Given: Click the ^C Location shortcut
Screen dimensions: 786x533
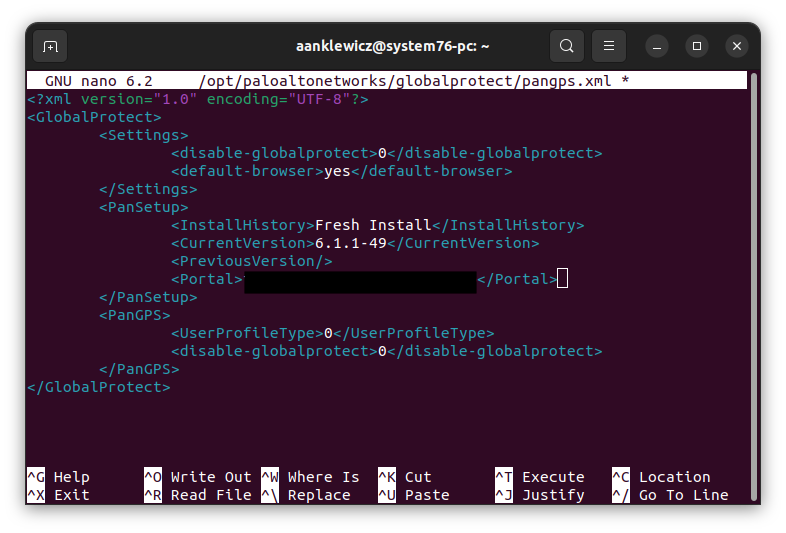Looking at the screenshot, I should 661,477.
